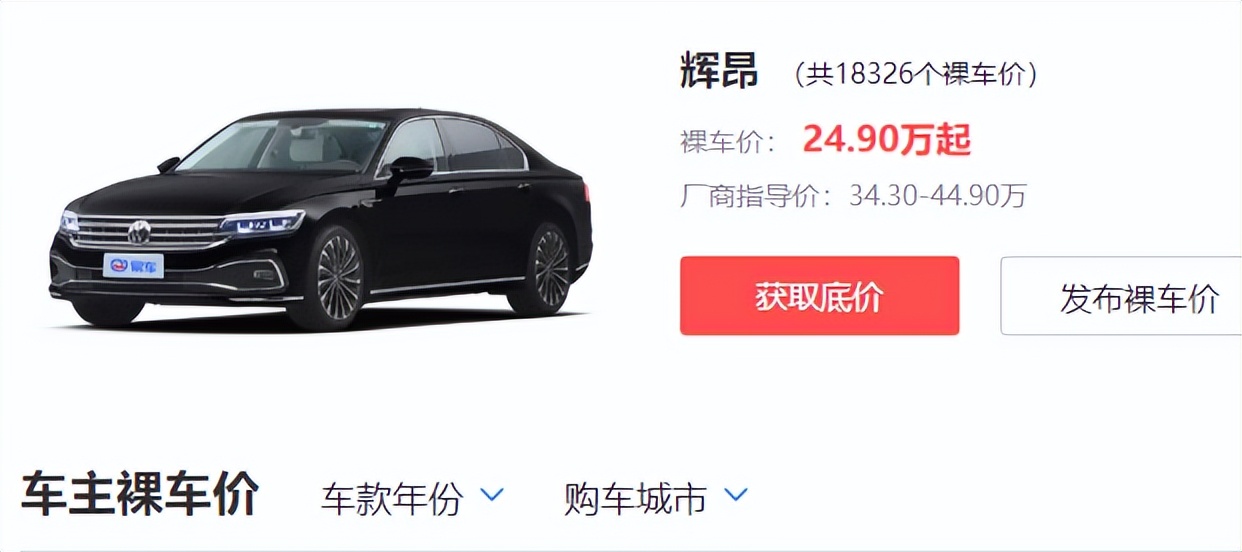This screenshot has width=1242, height=552.
Task: Click the VW emblem on the grille
Action: pos(139,233)
